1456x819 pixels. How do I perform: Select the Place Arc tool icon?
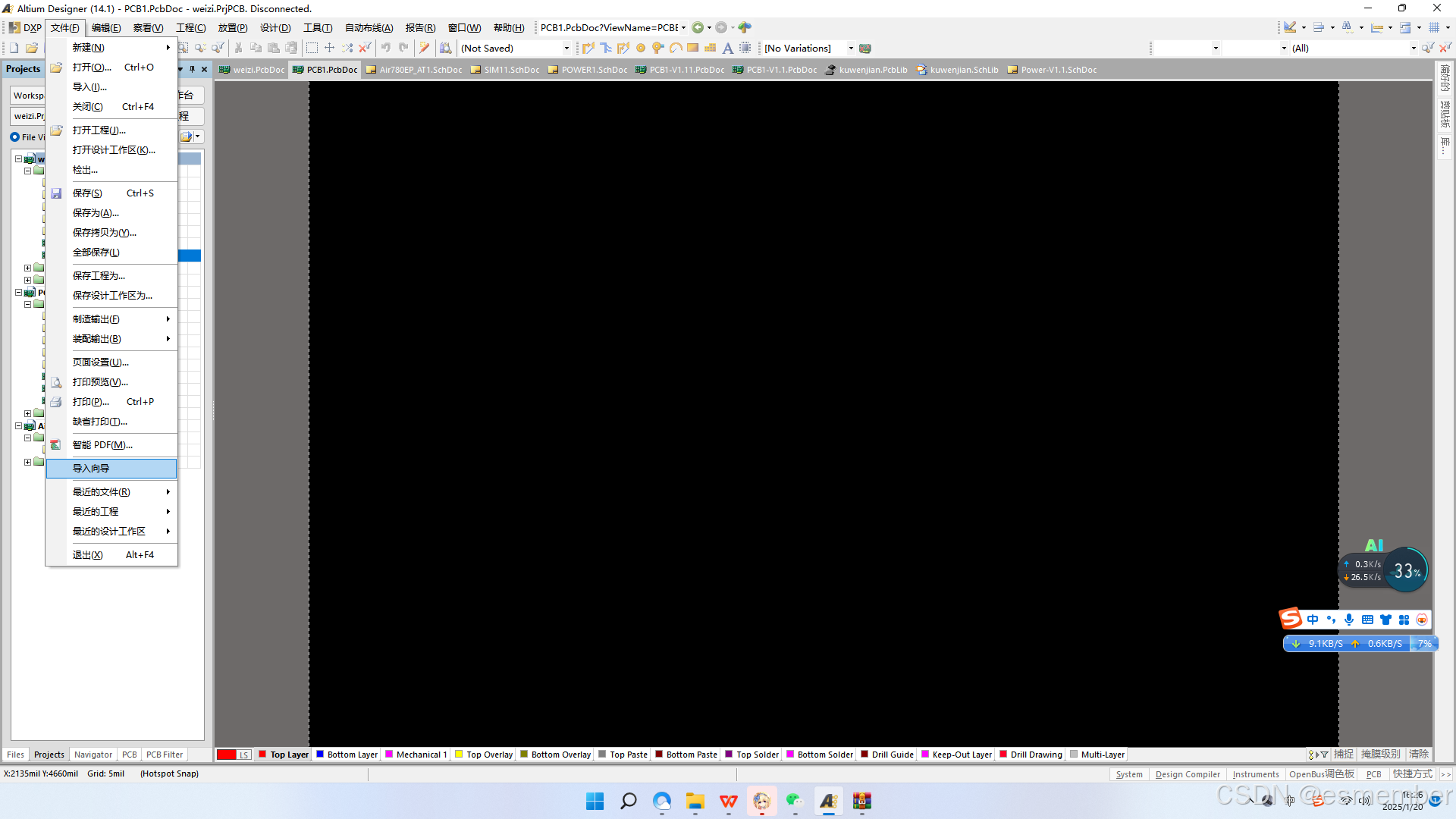675,48
